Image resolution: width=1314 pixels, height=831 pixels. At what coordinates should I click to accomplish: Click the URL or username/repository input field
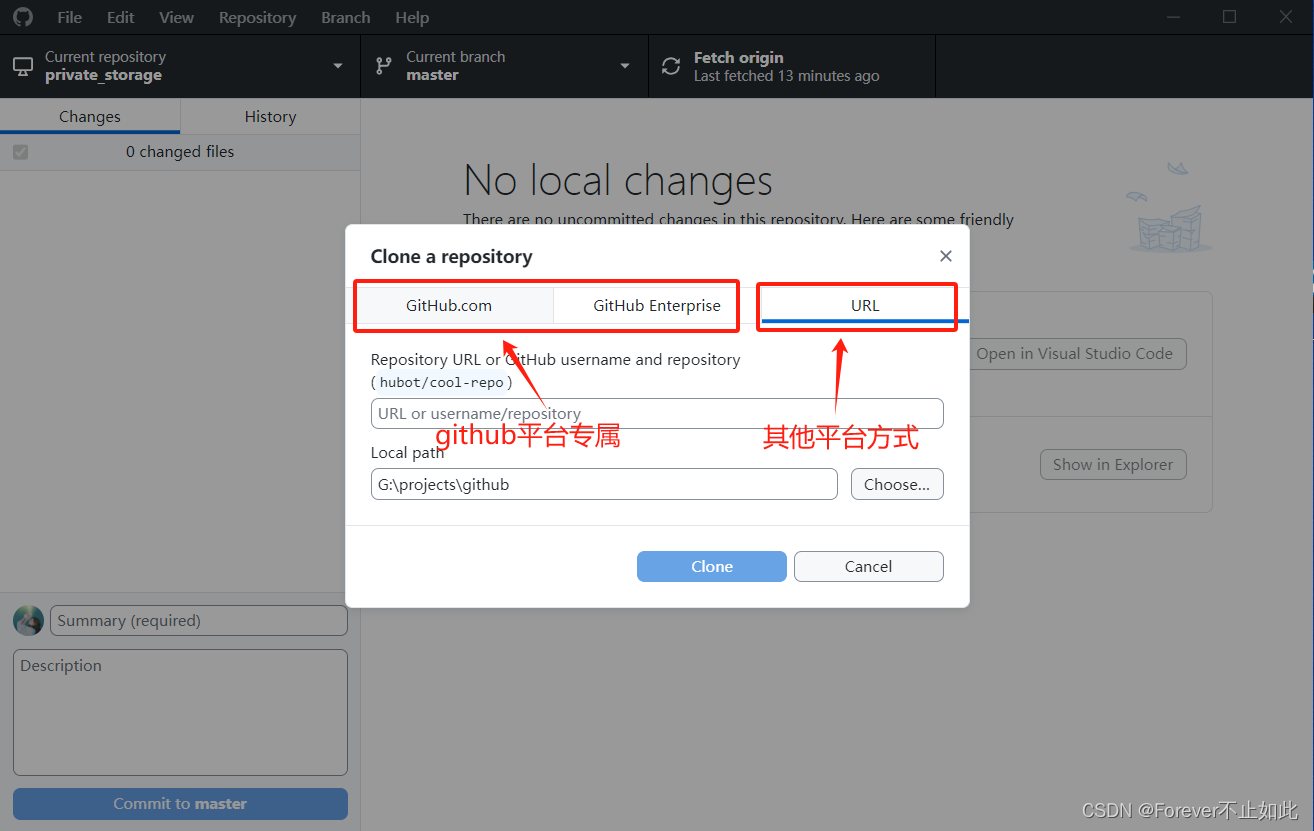point(657,413)
